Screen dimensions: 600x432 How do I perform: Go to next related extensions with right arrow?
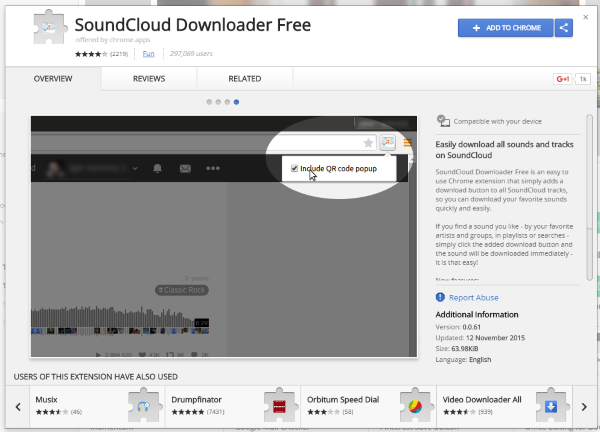(584, 407)
